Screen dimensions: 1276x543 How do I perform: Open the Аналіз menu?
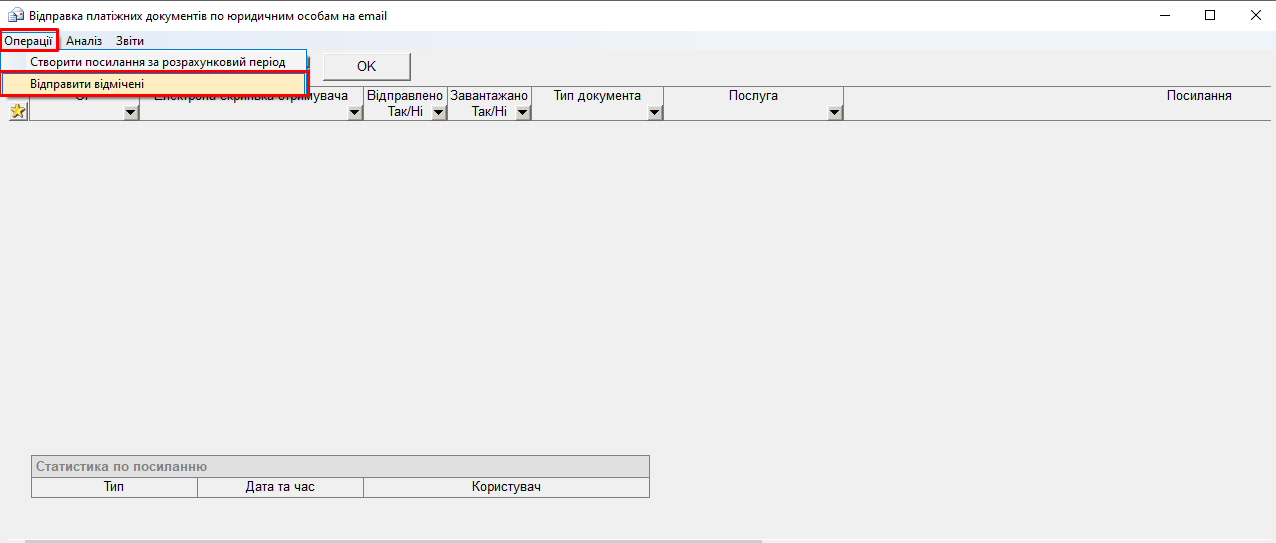coord(84,41)
